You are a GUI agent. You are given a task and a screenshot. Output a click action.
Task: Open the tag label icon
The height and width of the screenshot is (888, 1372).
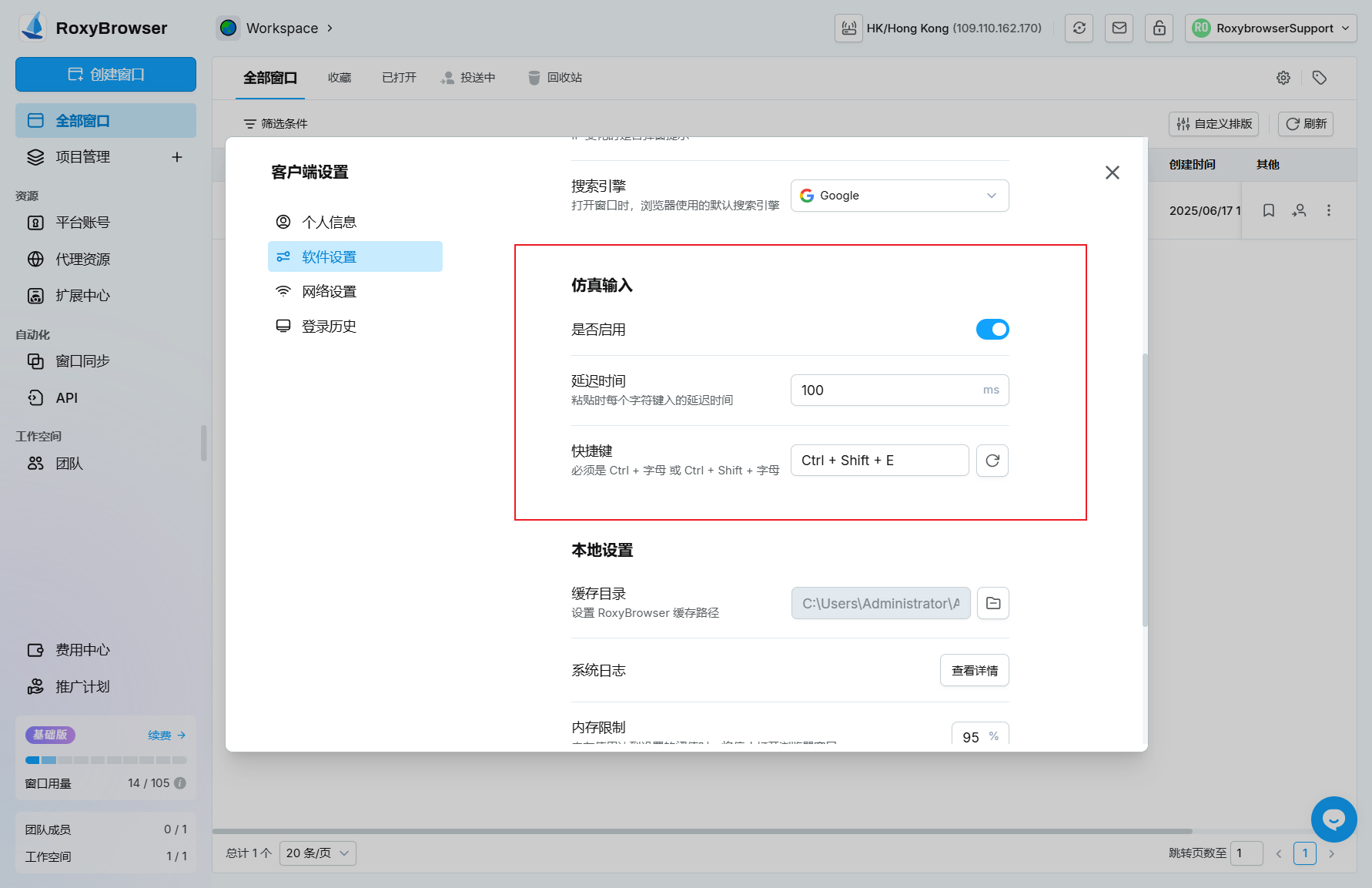pos(1319,78)
